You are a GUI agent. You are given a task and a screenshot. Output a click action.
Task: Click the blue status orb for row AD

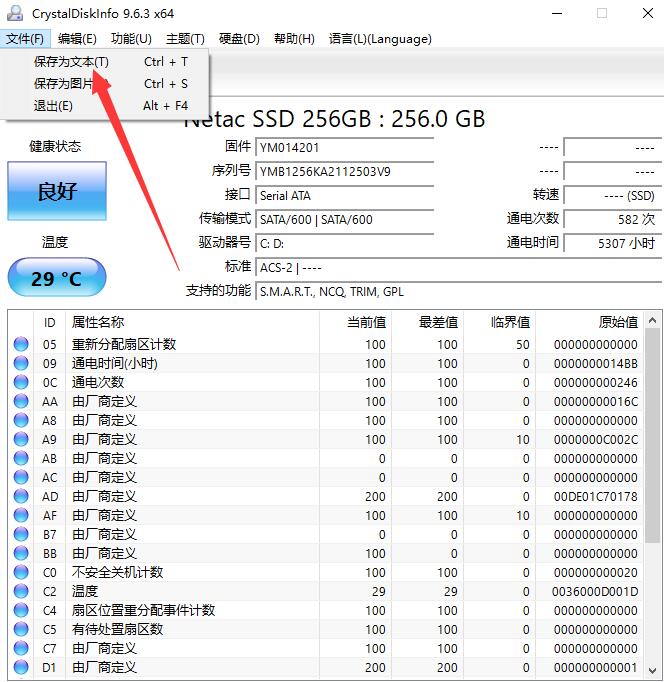pyautogui.click(x=21, y=496)
